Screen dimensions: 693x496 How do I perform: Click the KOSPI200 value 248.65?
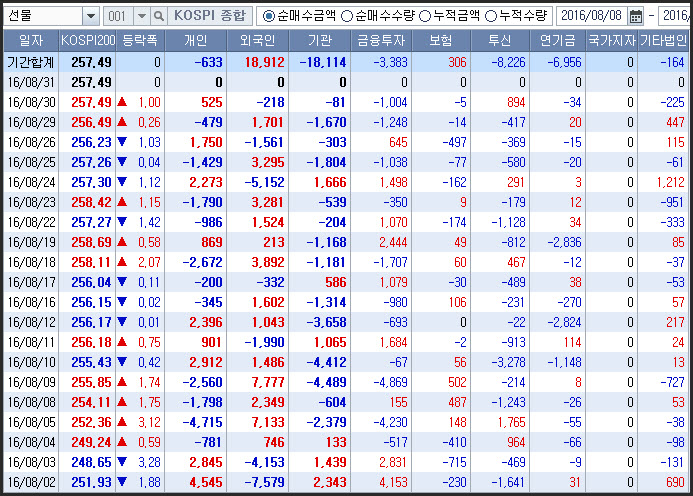click(91, 462)
